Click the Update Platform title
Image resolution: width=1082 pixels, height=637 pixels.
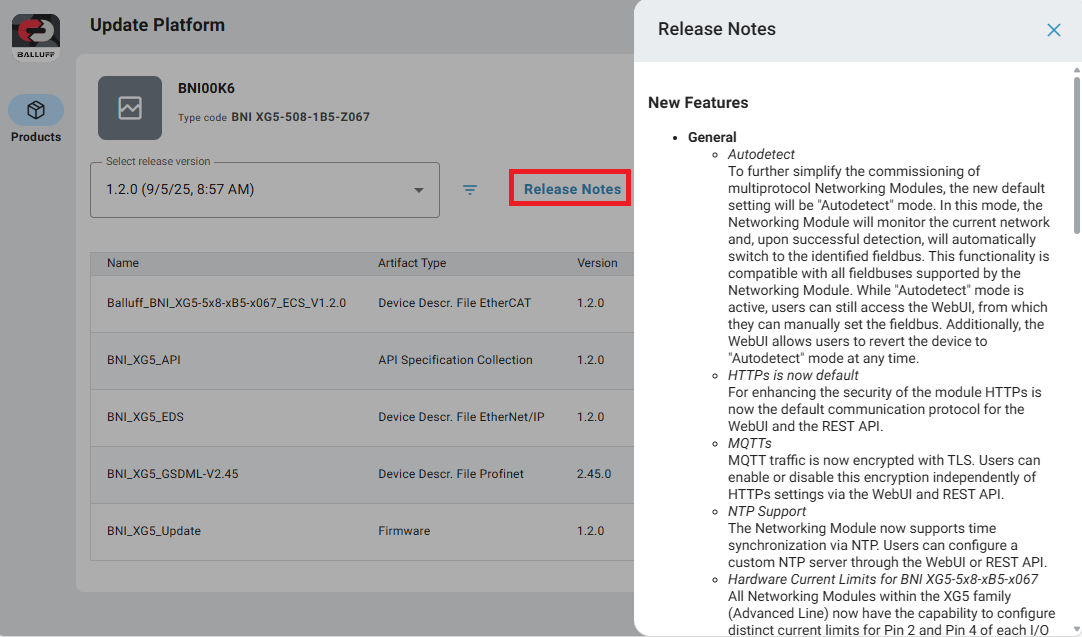tap(157, 25)
